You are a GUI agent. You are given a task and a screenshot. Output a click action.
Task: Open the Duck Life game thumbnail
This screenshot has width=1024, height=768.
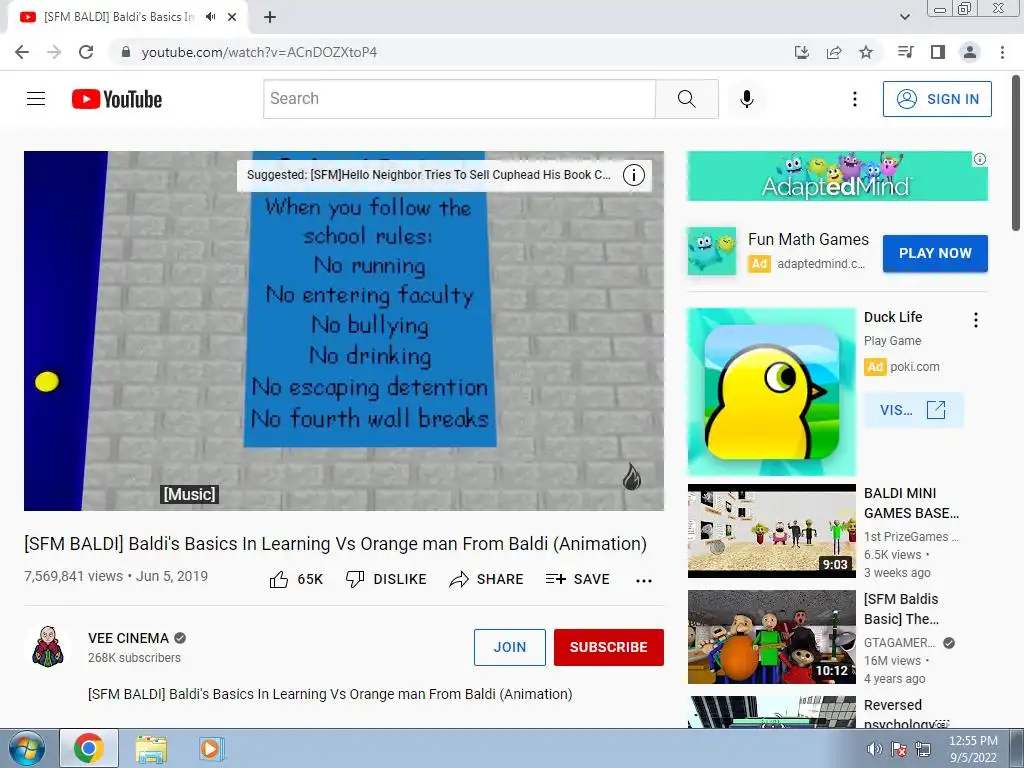point(771,392)
